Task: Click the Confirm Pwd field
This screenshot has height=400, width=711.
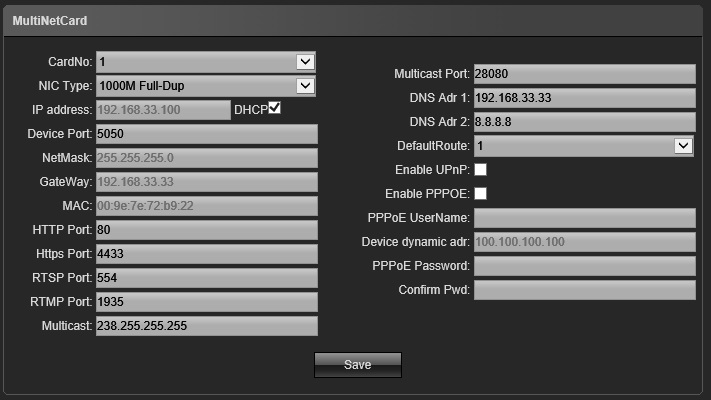Action: 585,290
